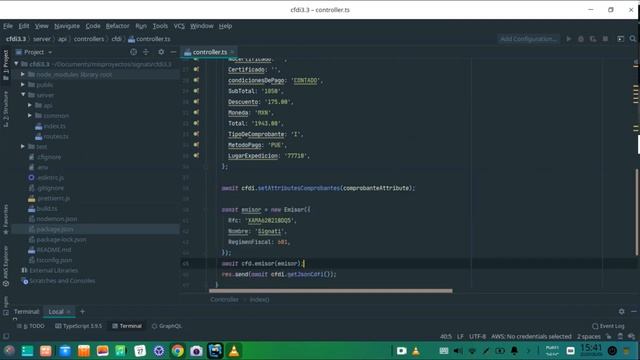The height and width of the screenshot is (360, 640).
Task: Click the WebStorm icon in taskbar
Action: 215,351
